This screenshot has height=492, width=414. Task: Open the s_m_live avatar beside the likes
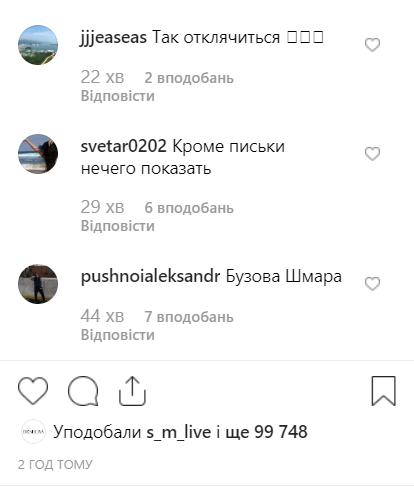click(33, 432)
